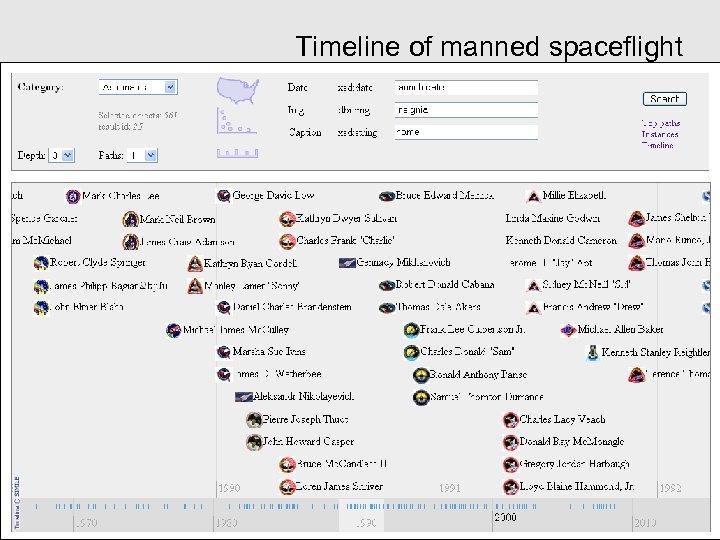
Task: Click mission patch beside Millie Elizabeth
Action: 533,196
